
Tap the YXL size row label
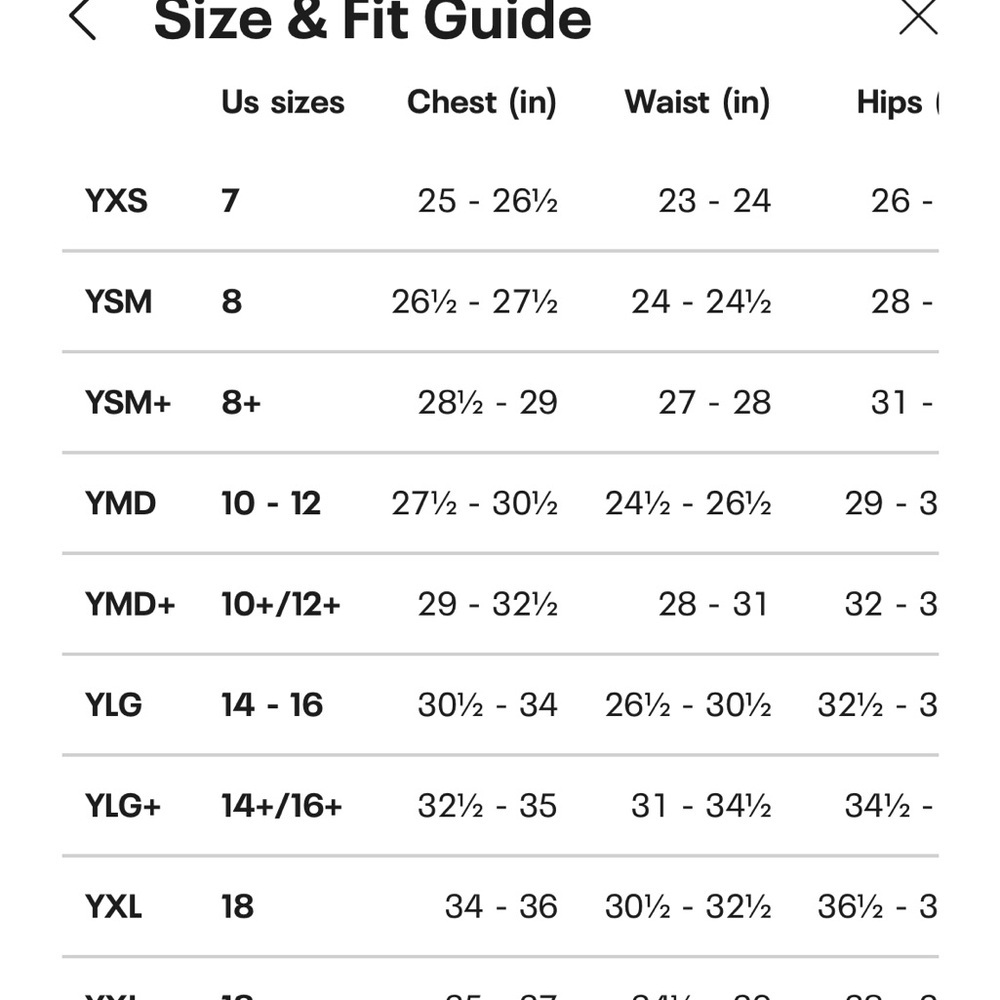113,907
